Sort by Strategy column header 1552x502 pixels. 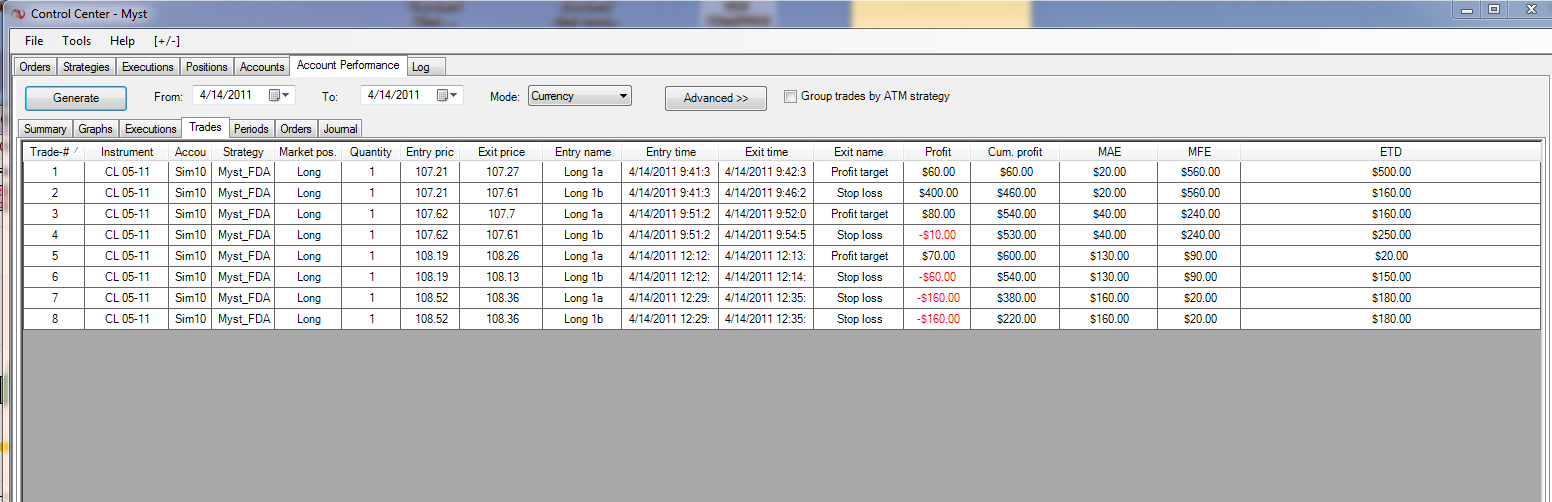pyautogui.click(x=244, y=152)
